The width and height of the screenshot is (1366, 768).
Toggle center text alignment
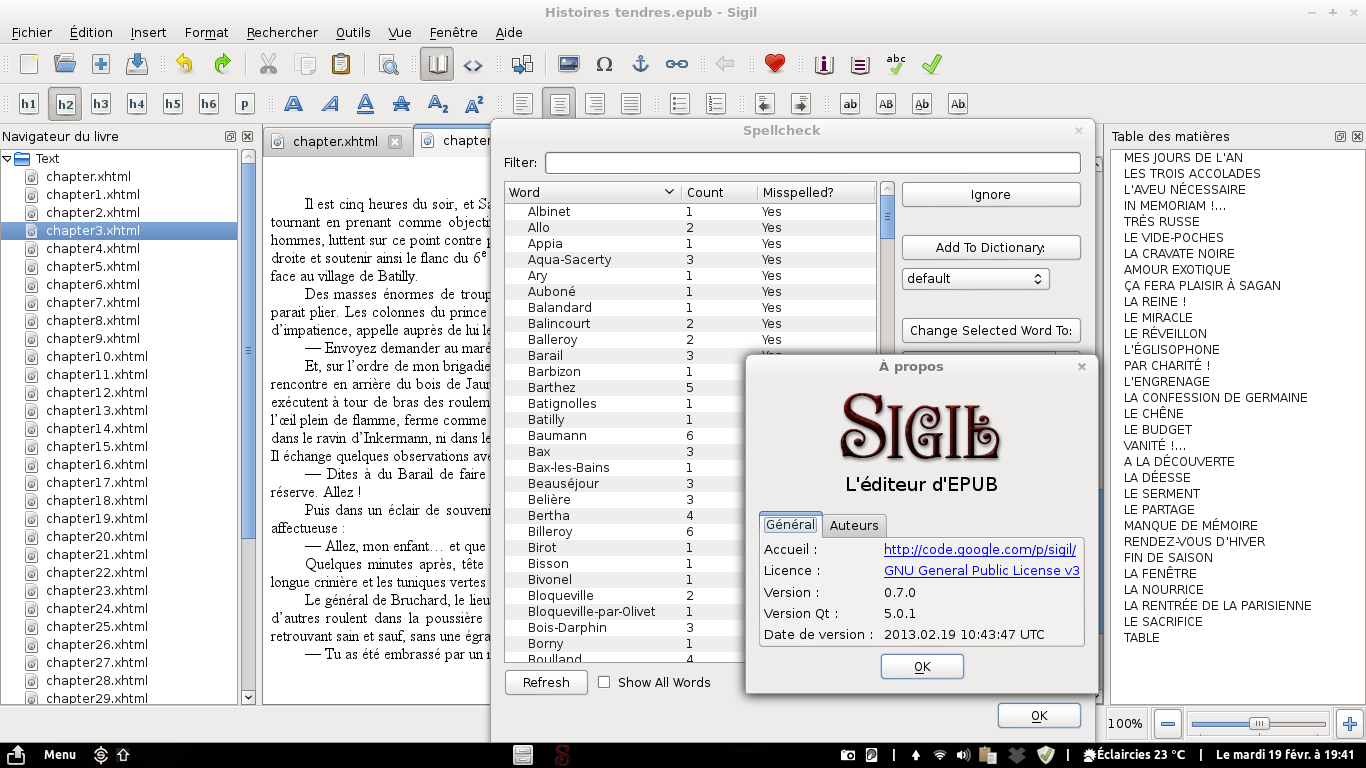(x=559, y=104)
